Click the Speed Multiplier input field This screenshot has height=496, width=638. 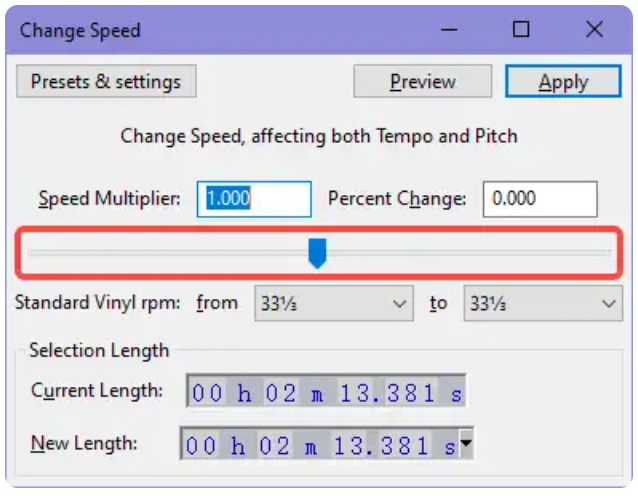click(254, 199)
